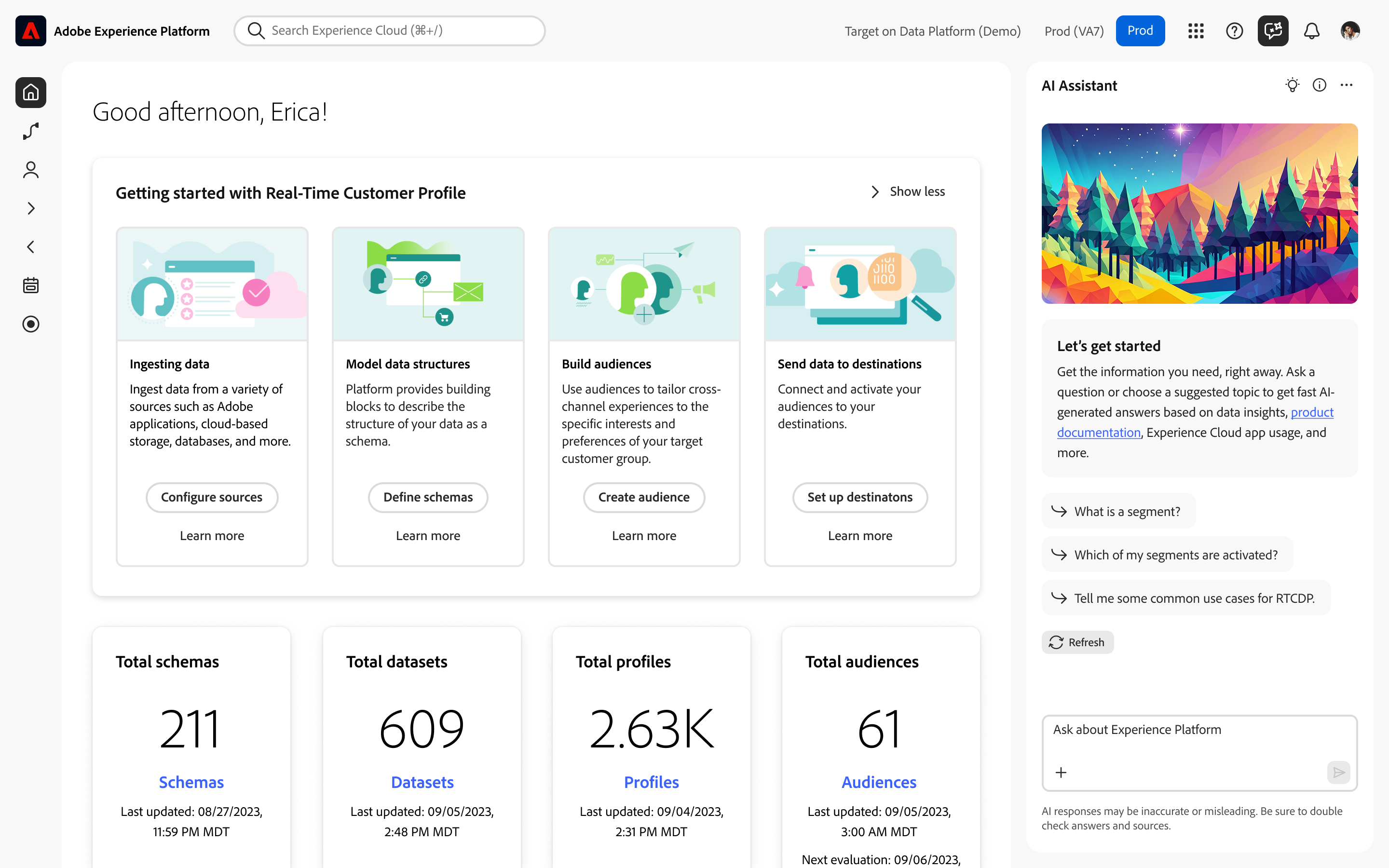The image size is (1389, 868).
Task: Toggle the AI Assistant chat icon
Action: pyautogui.click(x=1272, y=31)
